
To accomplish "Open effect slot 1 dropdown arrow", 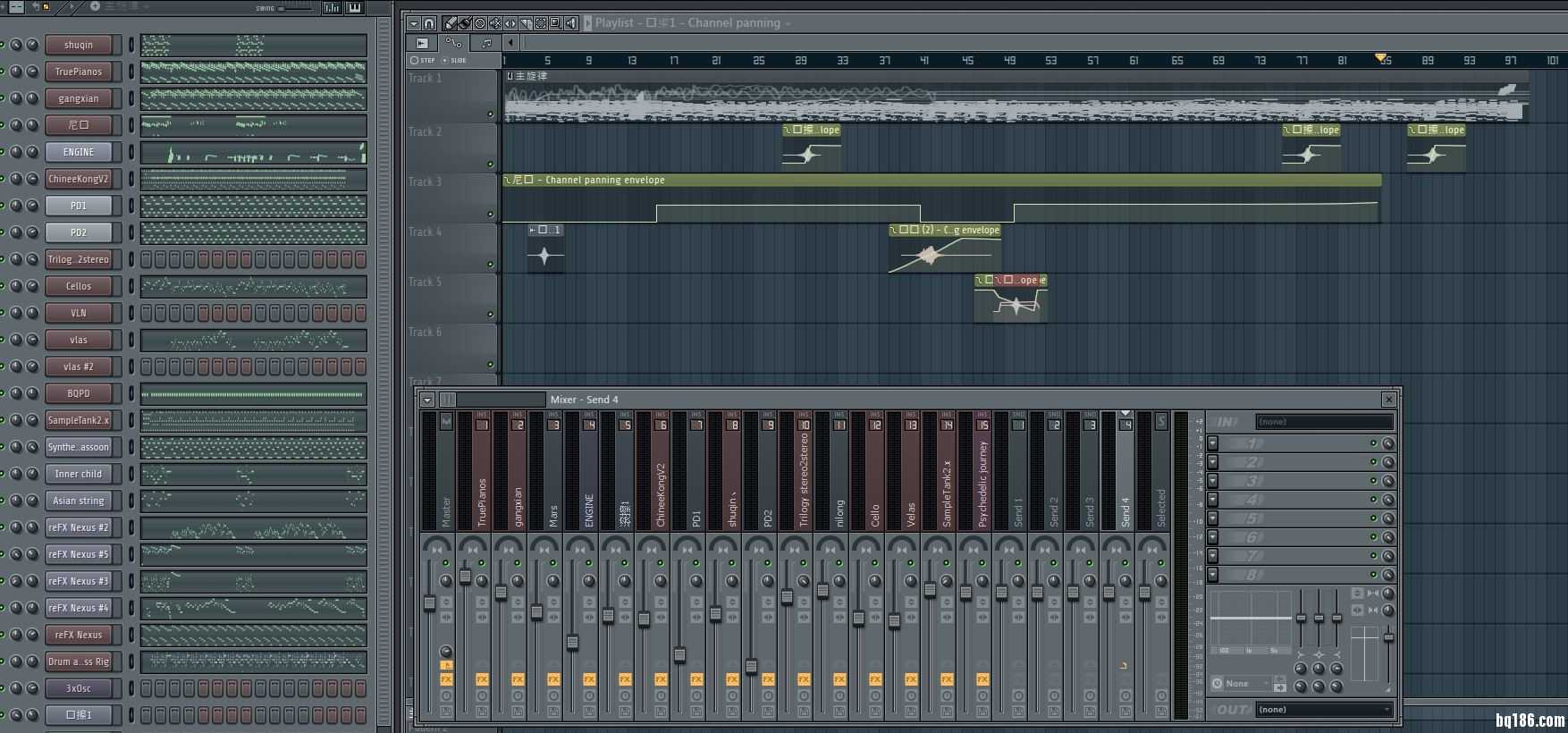I will (1212, 443).
